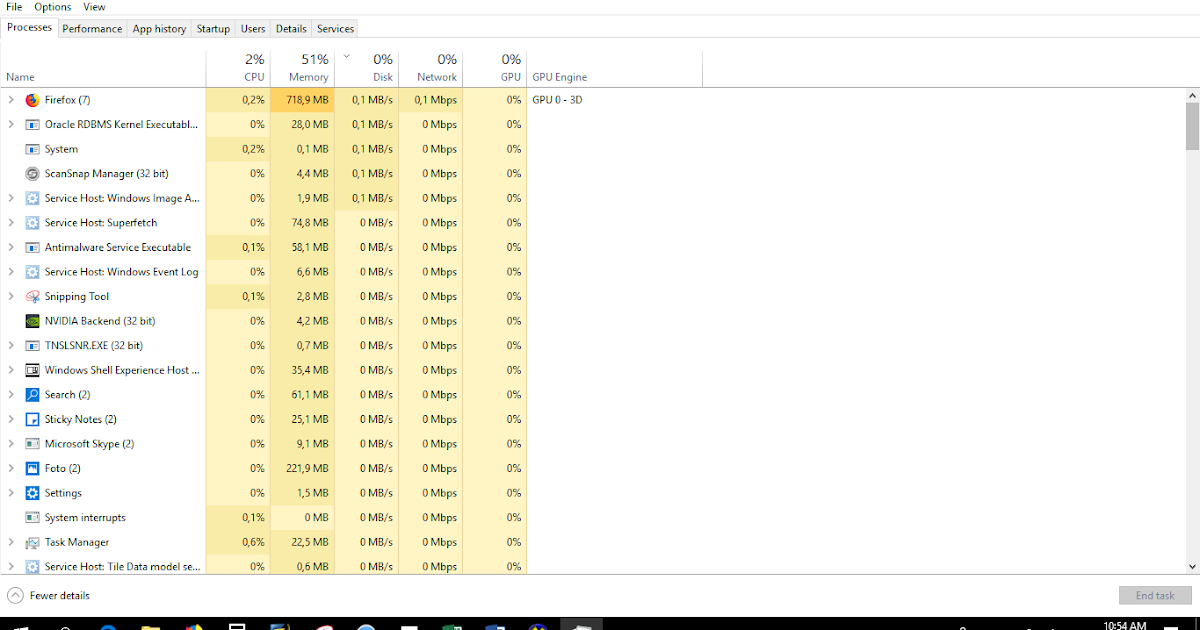This screenshot has height=630, width=1200.
Task: Click the ScanSnap Manager (32 bit) icon
Action: click(x=32, y=174)
